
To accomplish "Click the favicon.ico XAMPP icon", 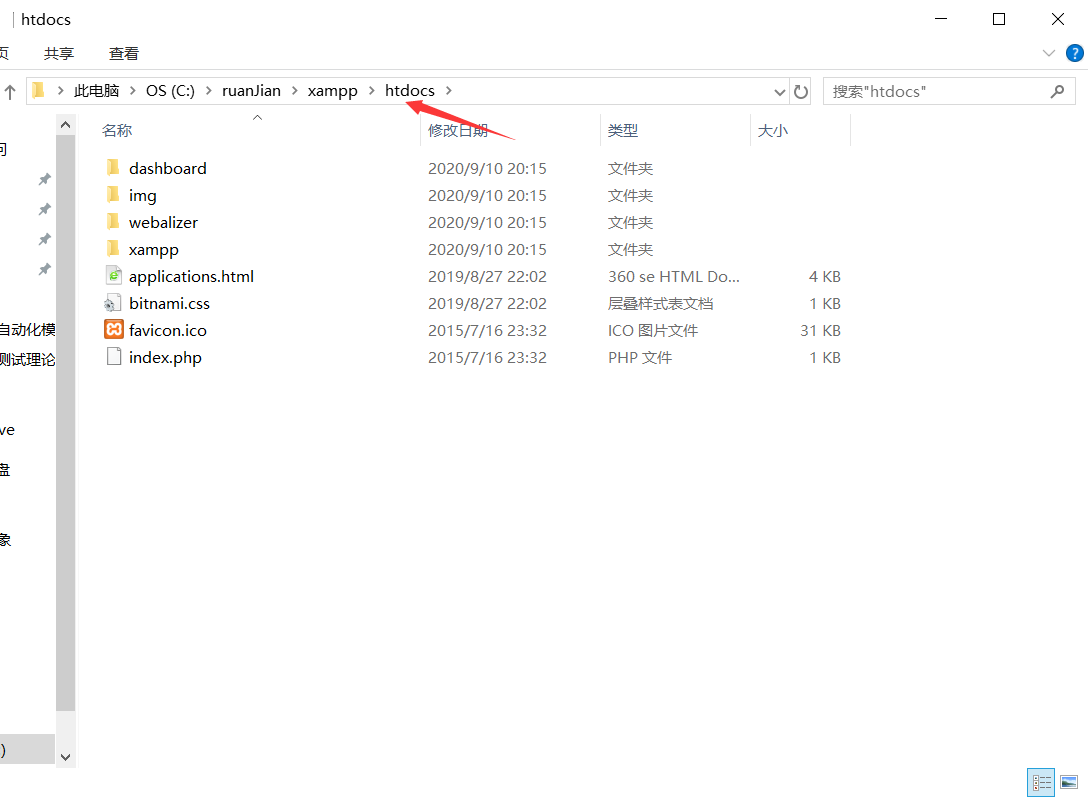I will [114, 329].
